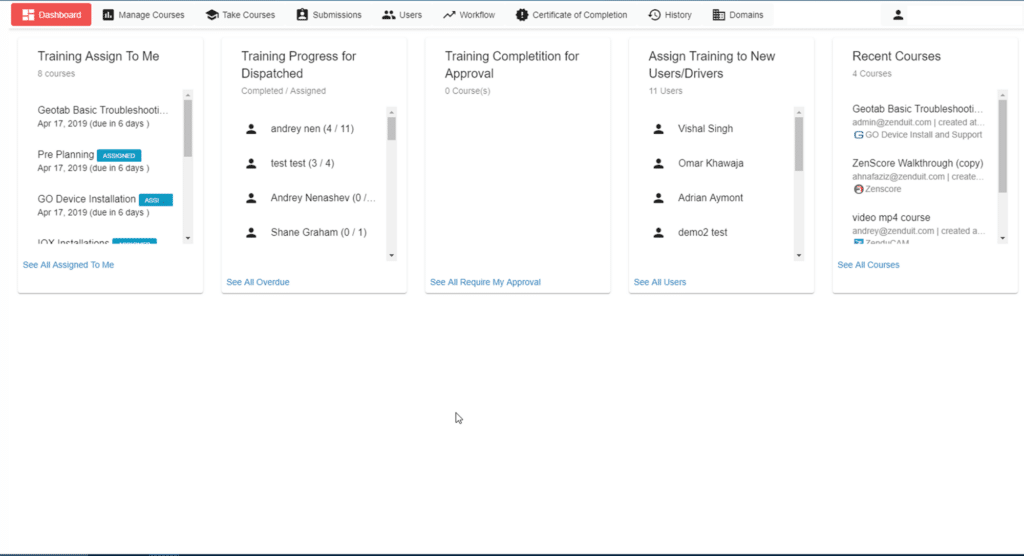The width and height of the screenshot is (1024, 556).
Task: Open See All Assigned To Me link
Action: [x=68, y=265]
